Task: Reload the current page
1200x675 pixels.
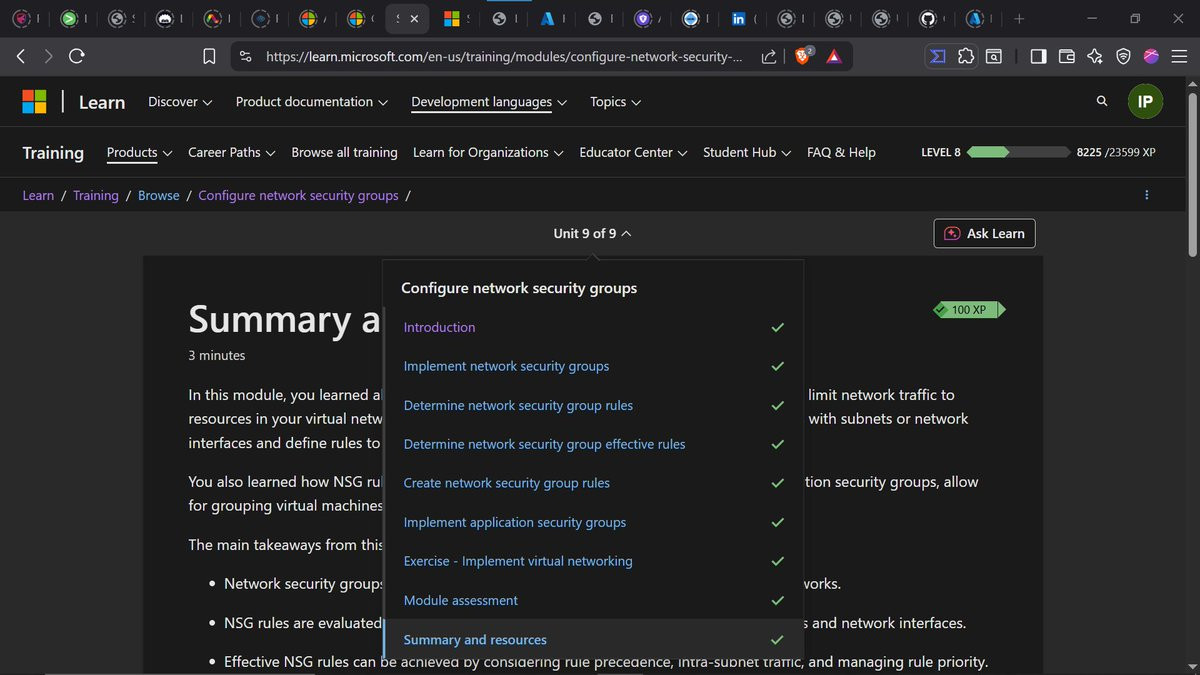Action: tap(76, 57)
